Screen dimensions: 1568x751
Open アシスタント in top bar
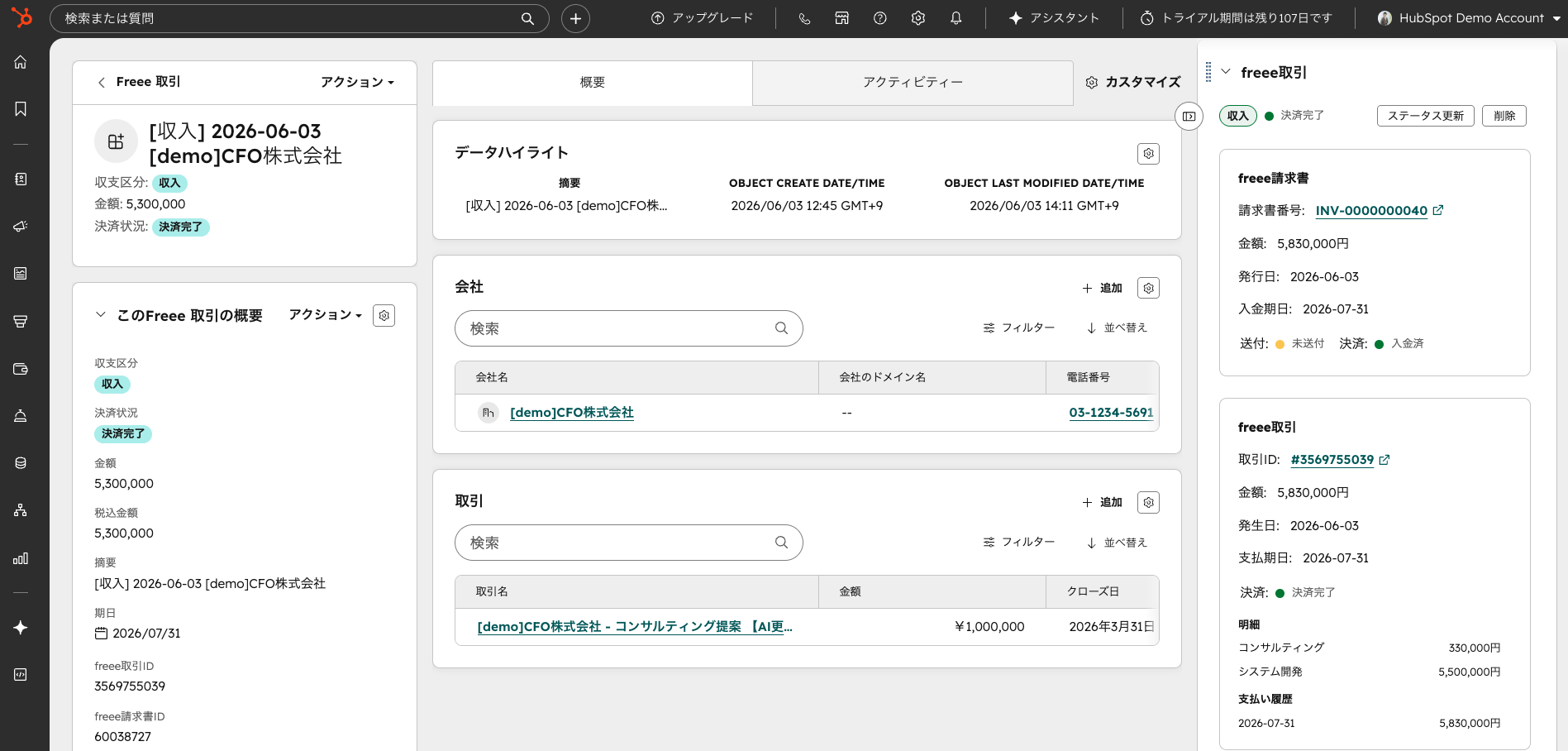pos(1054,18)
